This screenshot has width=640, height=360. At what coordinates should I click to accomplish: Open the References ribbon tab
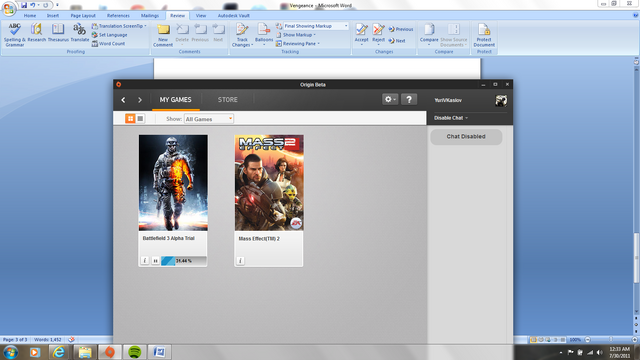(118, 16)
